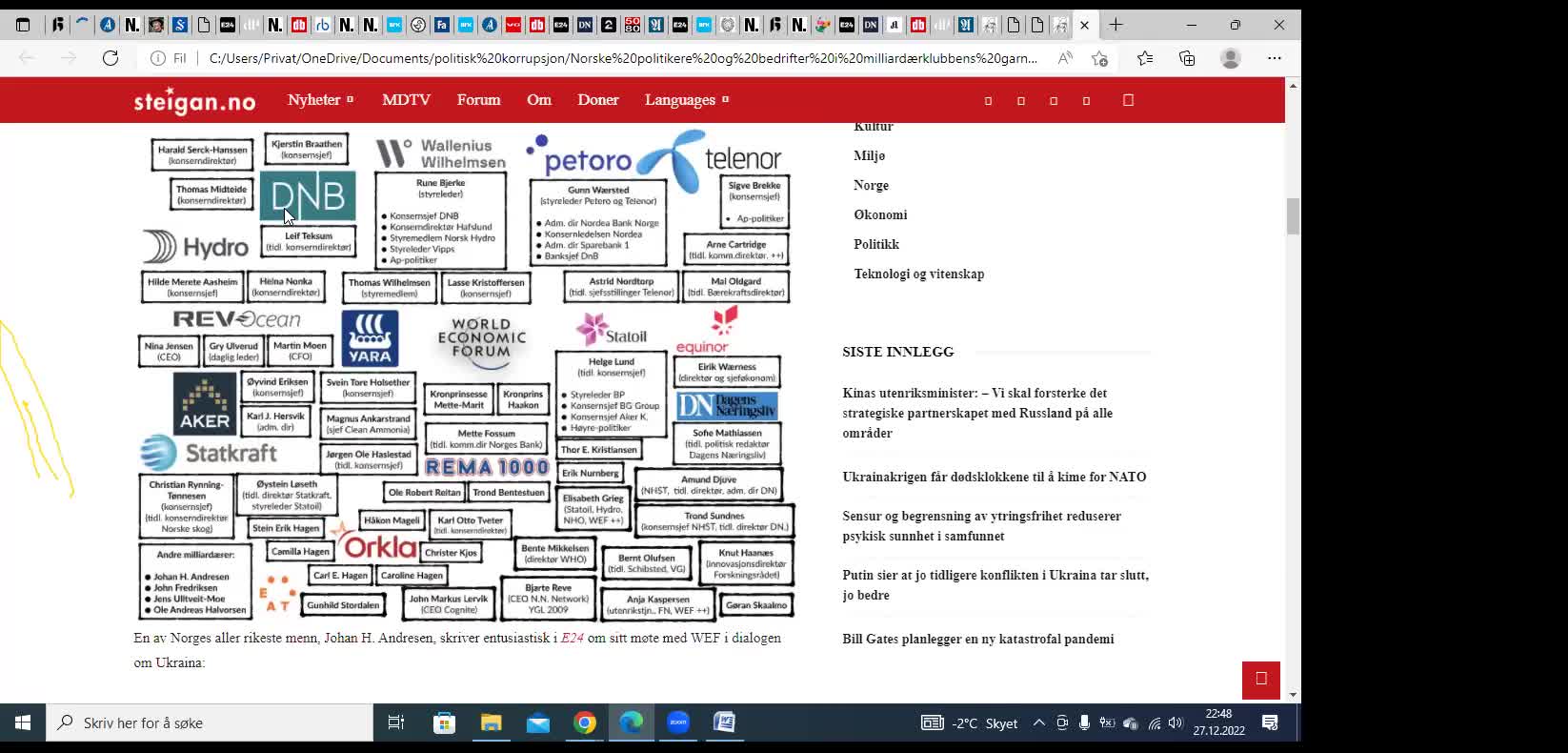Open Microsoft Store from taskbar
1568x753 pixels.
444,722
